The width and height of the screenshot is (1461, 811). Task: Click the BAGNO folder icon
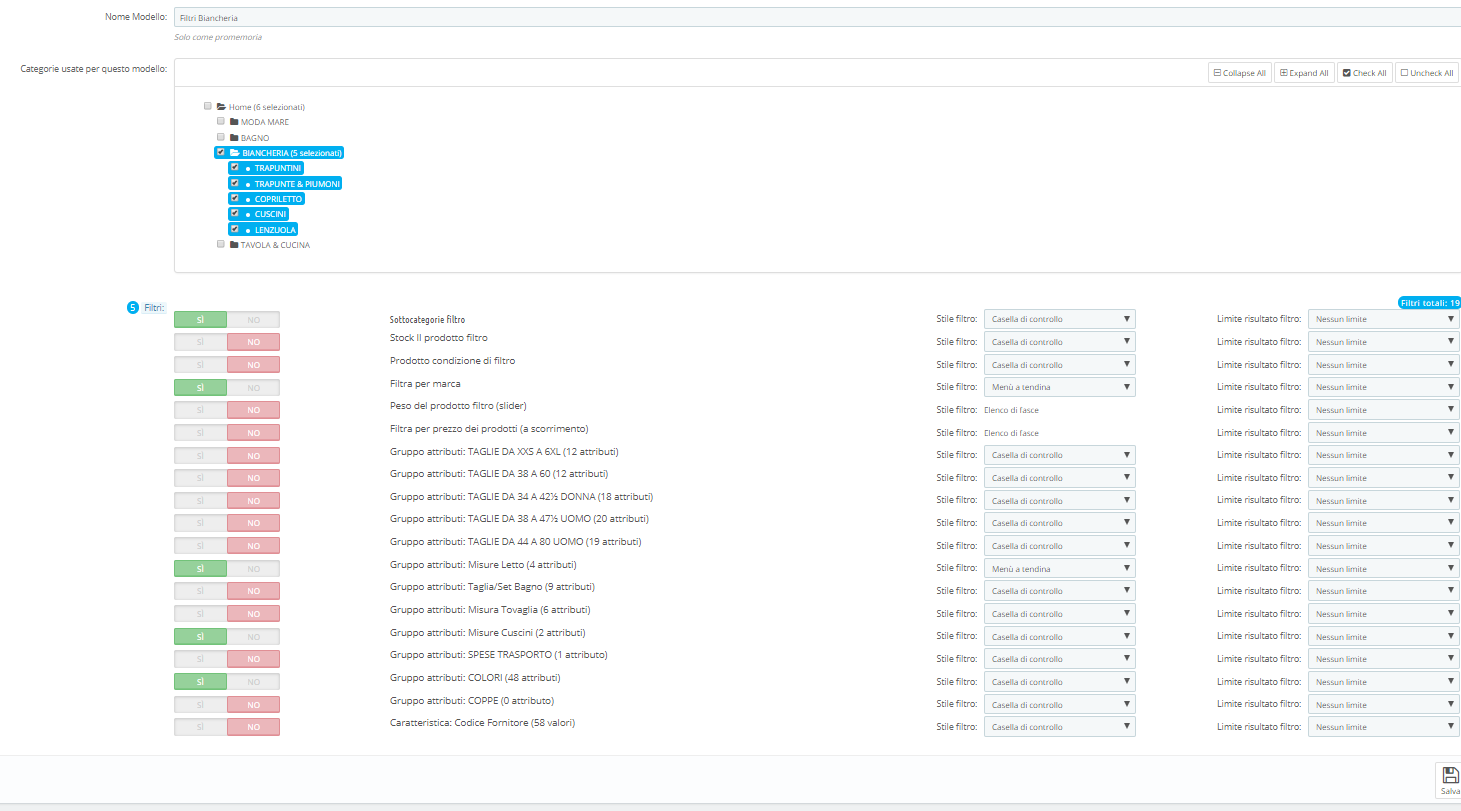233,138
